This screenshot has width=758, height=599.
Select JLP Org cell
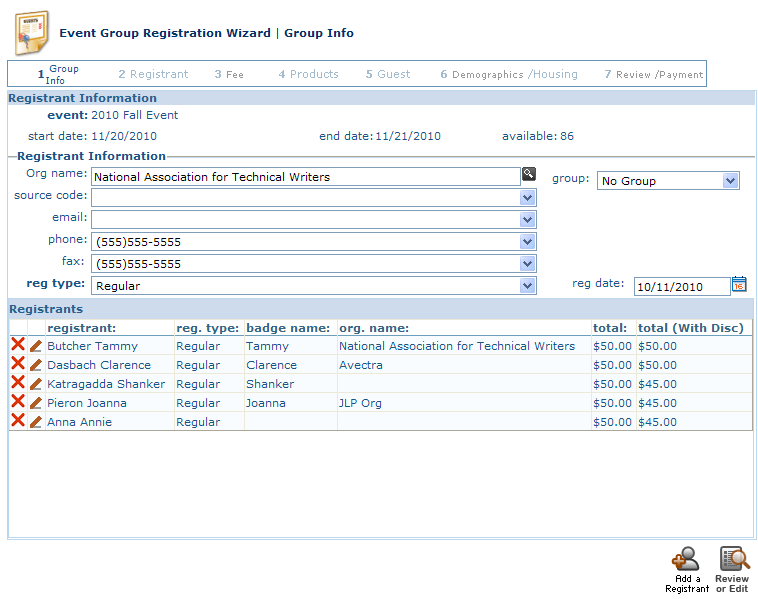click(x=360, y=403)
